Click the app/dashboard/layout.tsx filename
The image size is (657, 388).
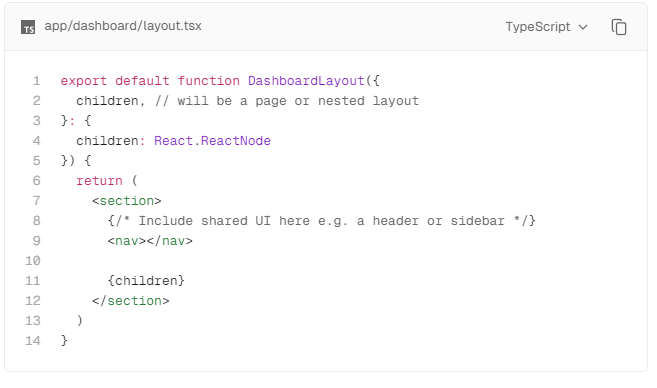pyautogui.click(x=123, y=26)
